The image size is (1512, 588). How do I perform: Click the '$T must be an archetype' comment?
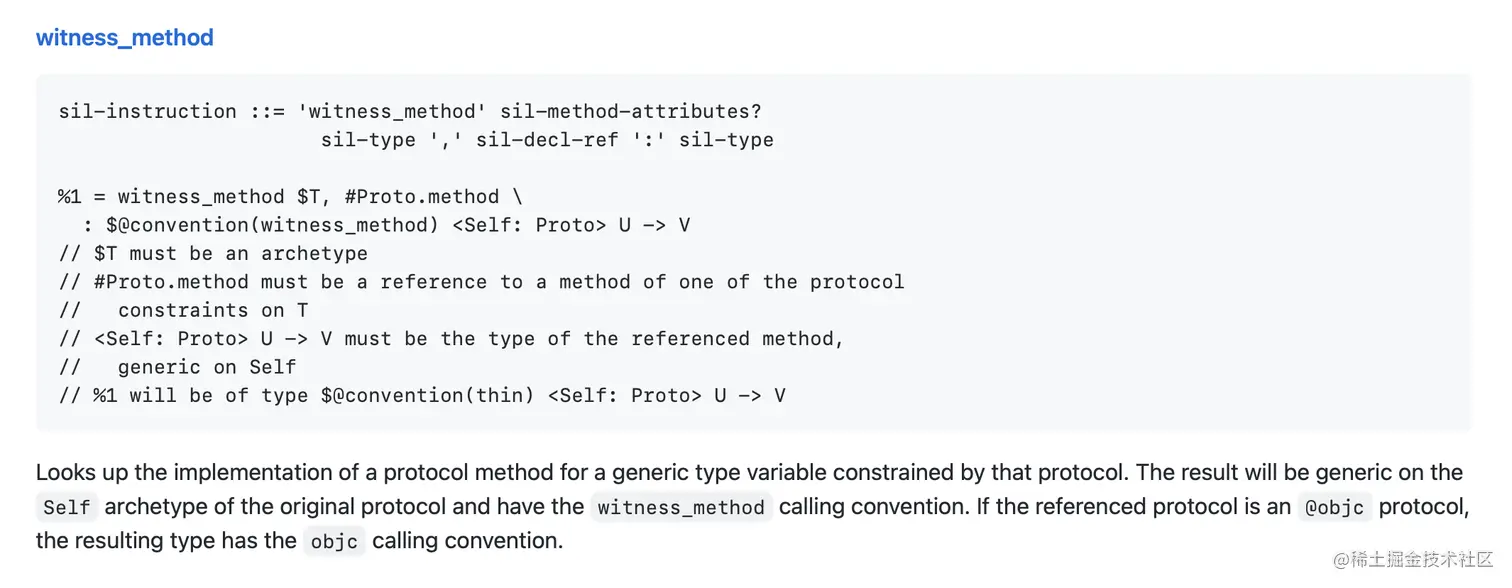click(213, 254)
